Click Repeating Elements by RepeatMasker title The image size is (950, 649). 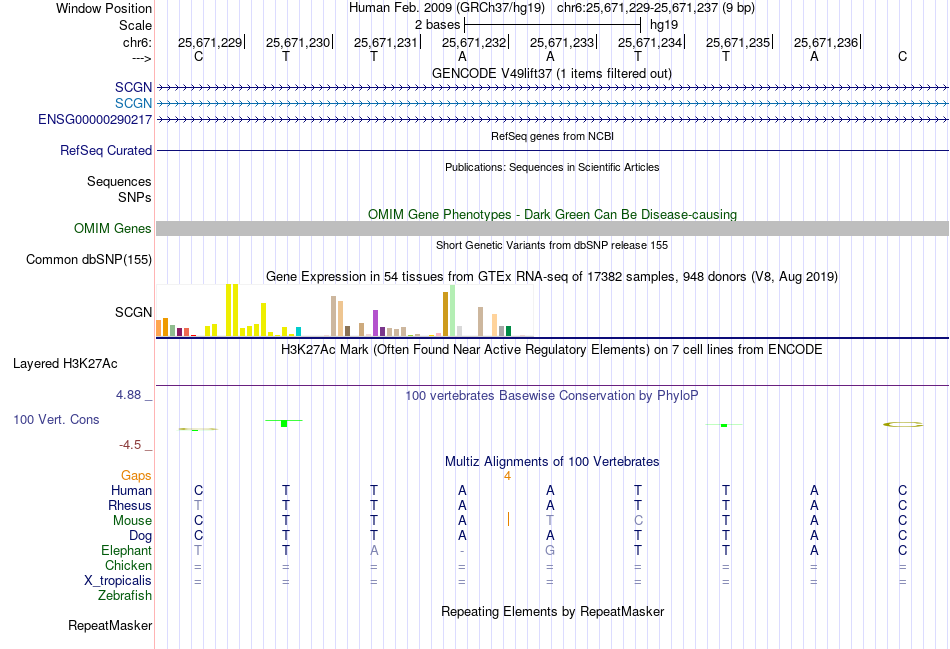pos(553,611)
